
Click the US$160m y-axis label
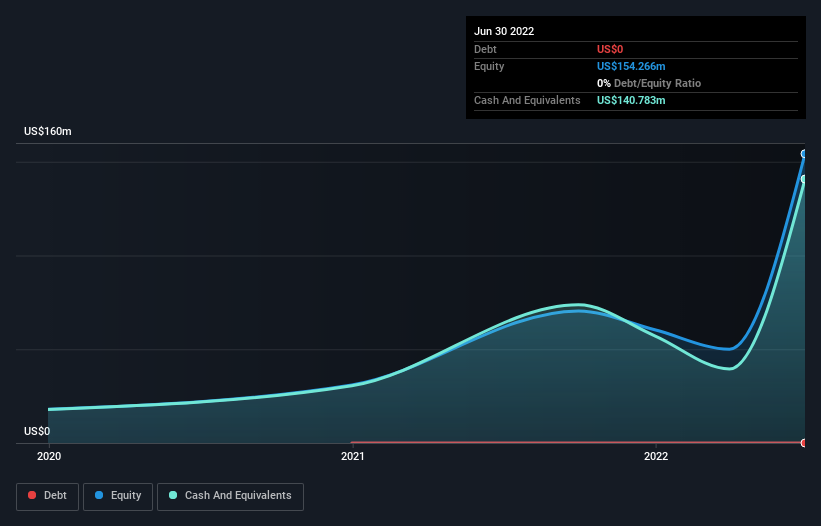48,132
